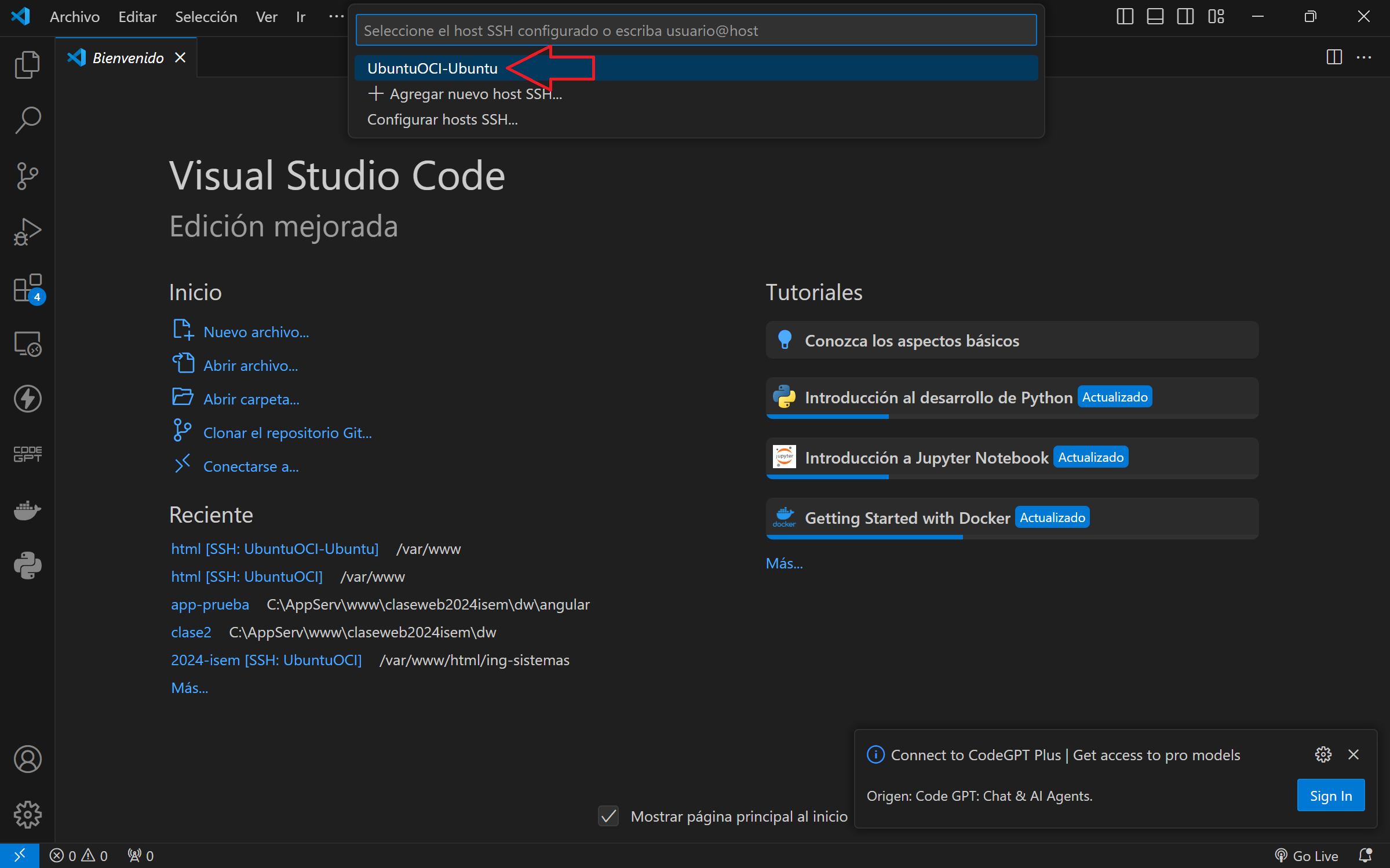
Task: Open Run and Debug view icon
Action: 27,232
